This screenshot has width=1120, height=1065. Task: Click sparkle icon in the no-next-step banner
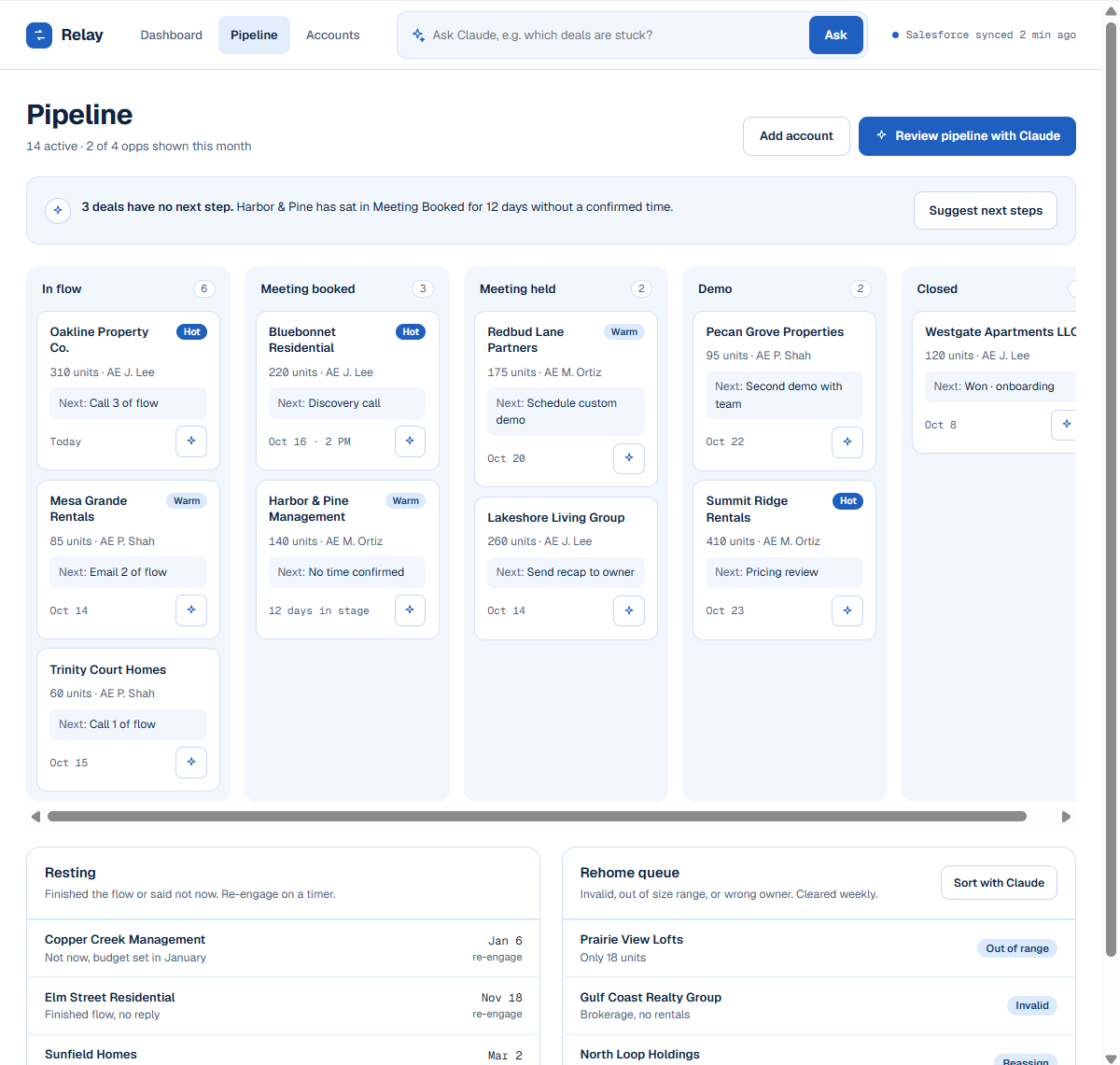58,210
